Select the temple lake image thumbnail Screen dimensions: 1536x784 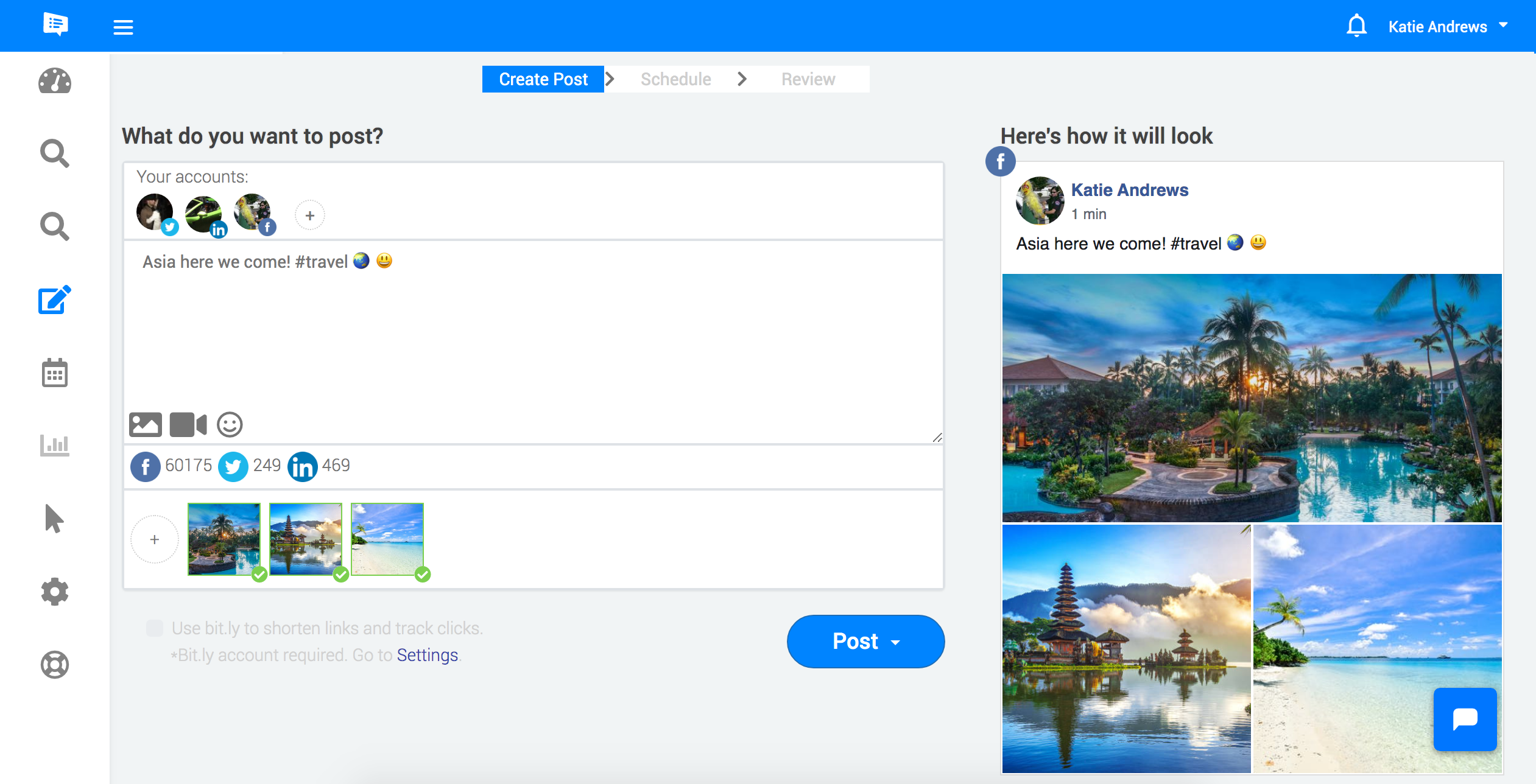click(305, 539)
